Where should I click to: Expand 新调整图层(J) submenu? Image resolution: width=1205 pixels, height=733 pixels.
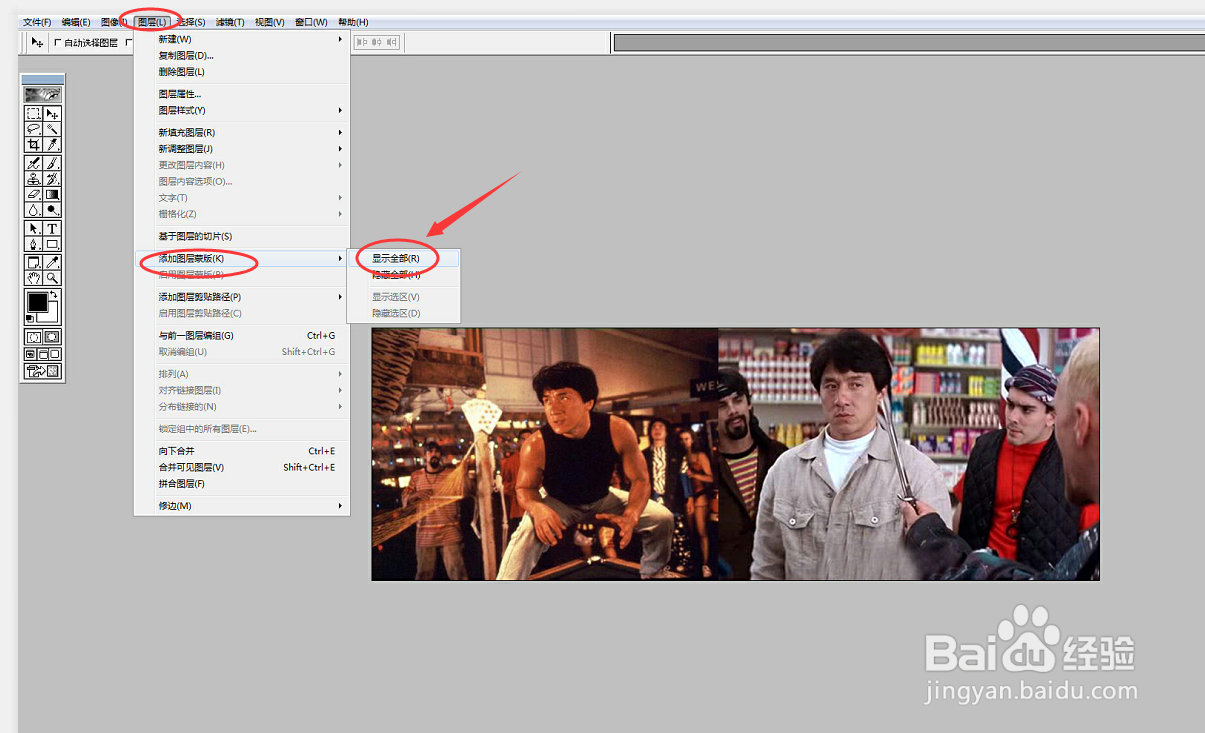point(242,149)
